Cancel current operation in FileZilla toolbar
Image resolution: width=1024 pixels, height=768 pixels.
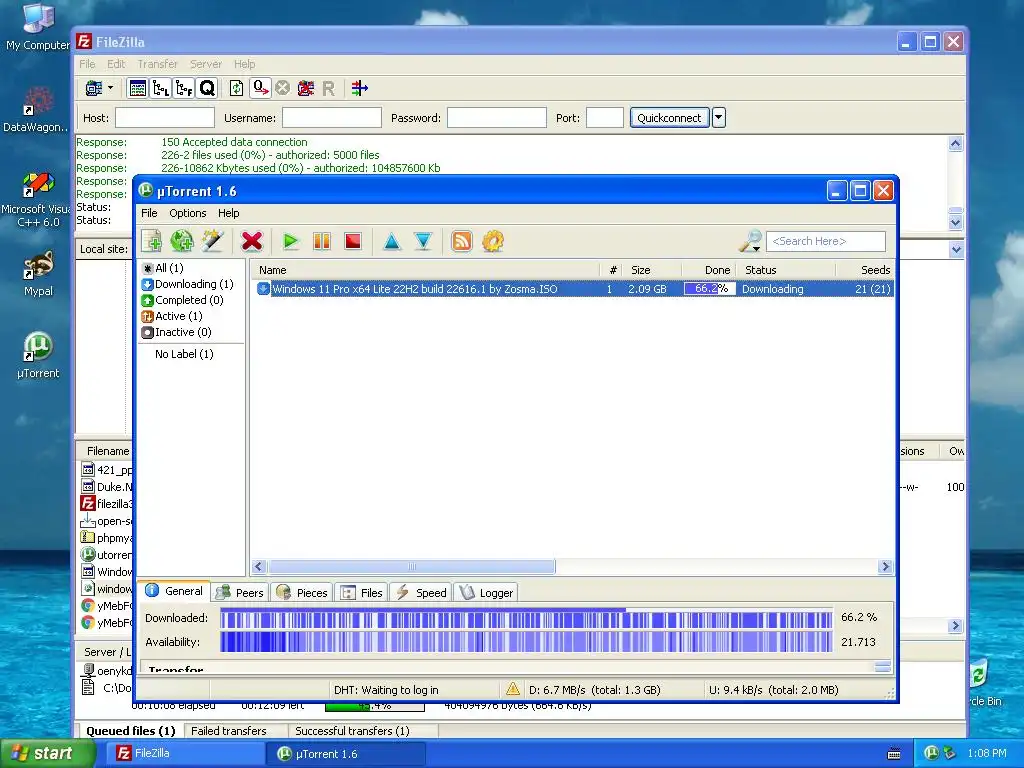[282, 88]
